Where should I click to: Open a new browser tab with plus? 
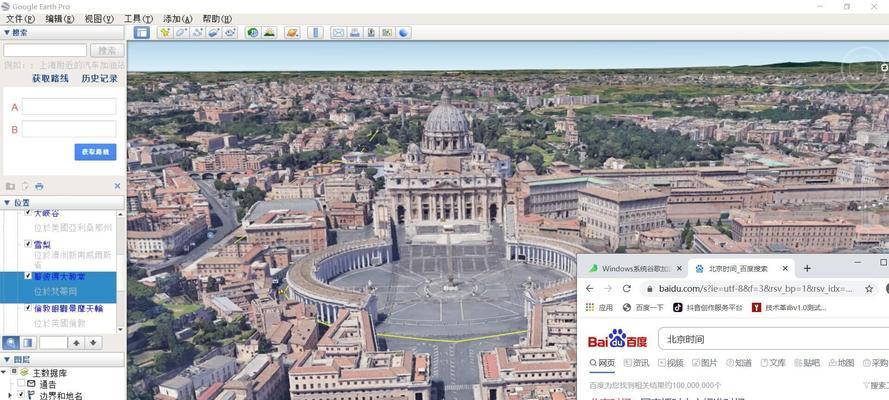tap(807, 268)
